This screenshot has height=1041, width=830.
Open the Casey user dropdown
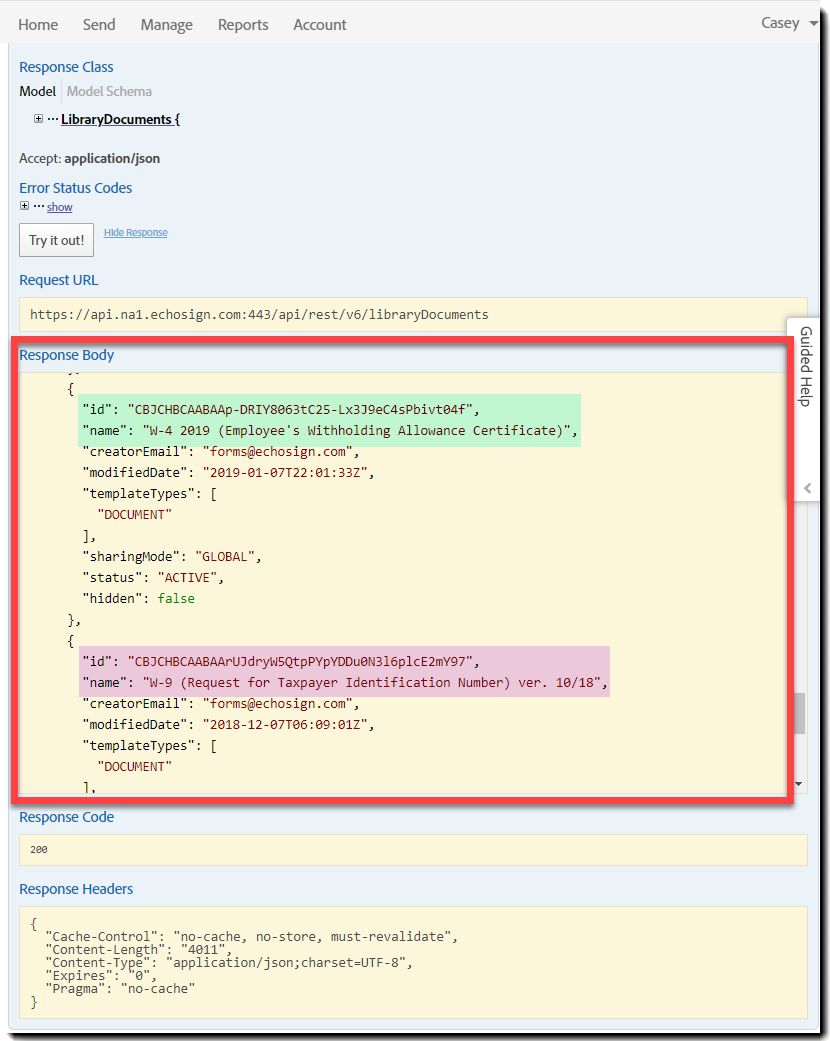pyautogui.click(x=788, y=23)
